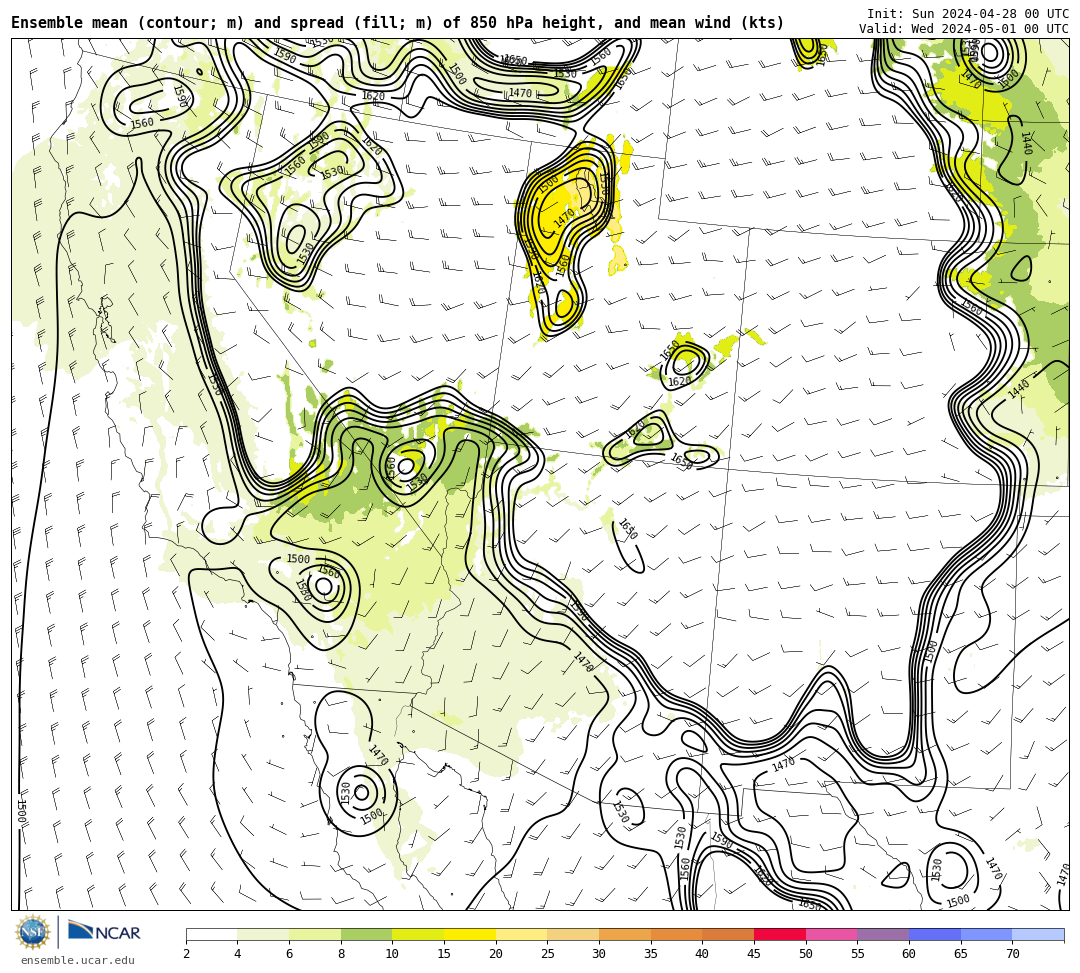This screenshot has height=973, width=1080.
Task: Pick the light green 6–8 colorbar swatch
Action: pyautogui.click(x=315, y=935)
